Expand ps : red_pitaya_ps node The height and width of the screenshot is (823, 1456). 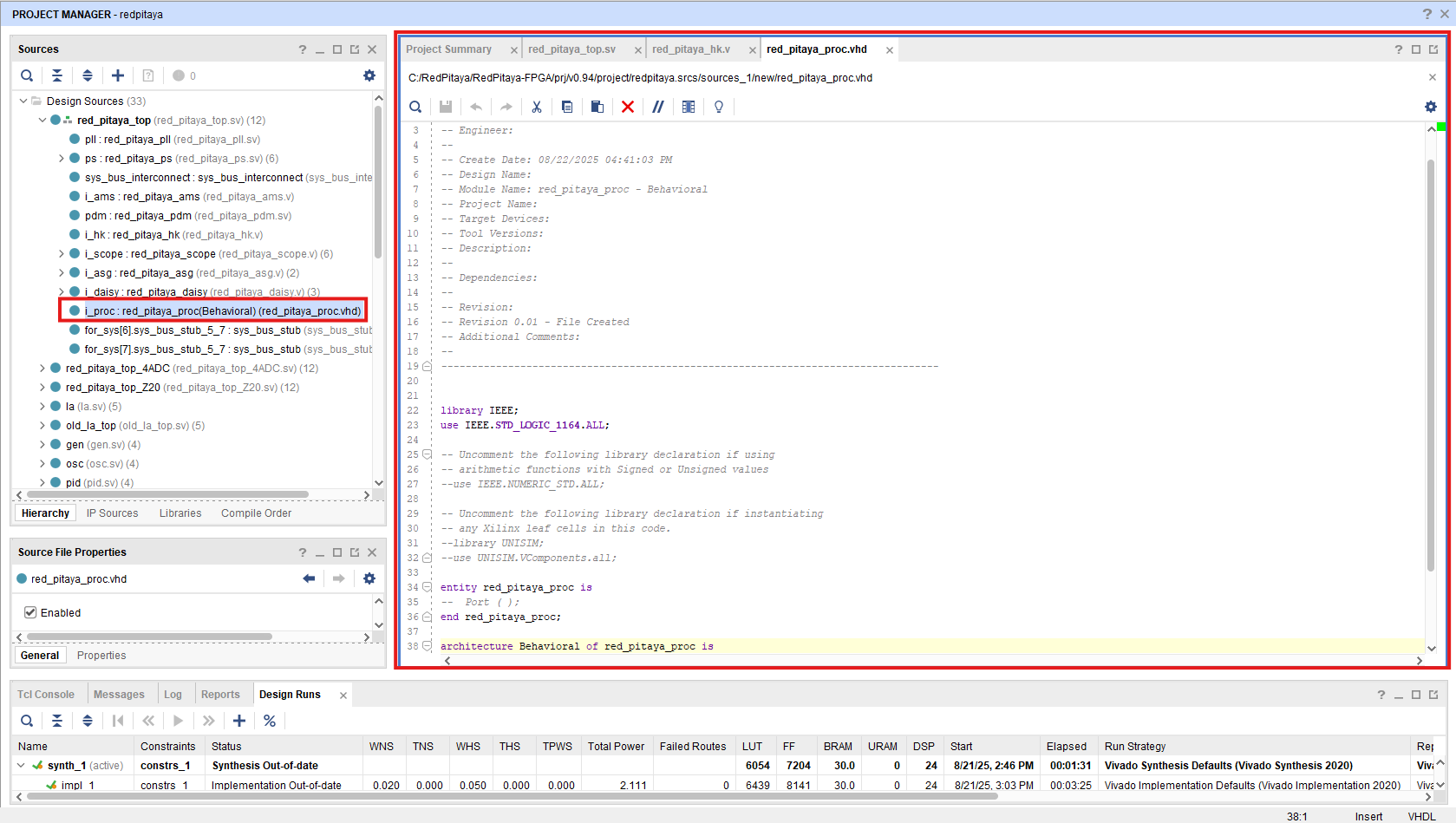pyautogui.click(x=61, y=158)
